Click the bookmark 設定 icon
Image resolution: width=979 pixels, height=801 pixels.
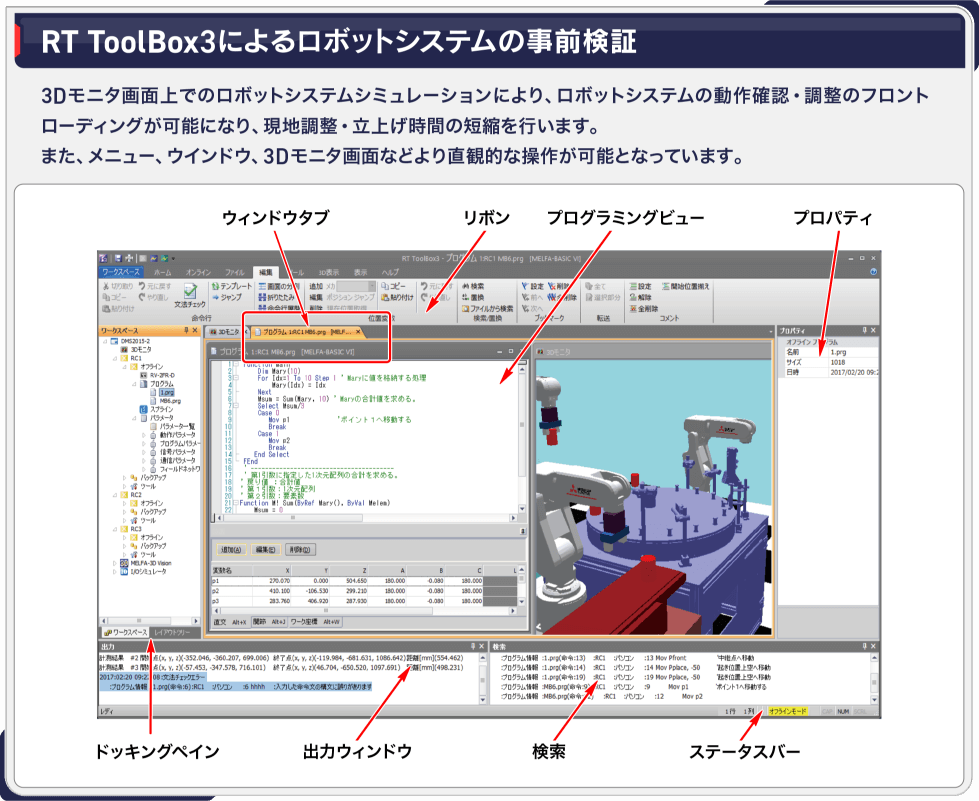click(525, 286)
